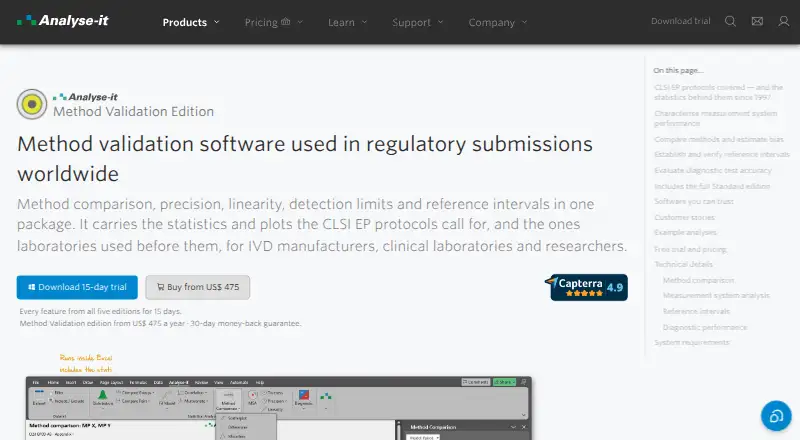Open Method comparison sub-link in sidebar
This screenshot has width=800, height=440.
pos(698,280)
